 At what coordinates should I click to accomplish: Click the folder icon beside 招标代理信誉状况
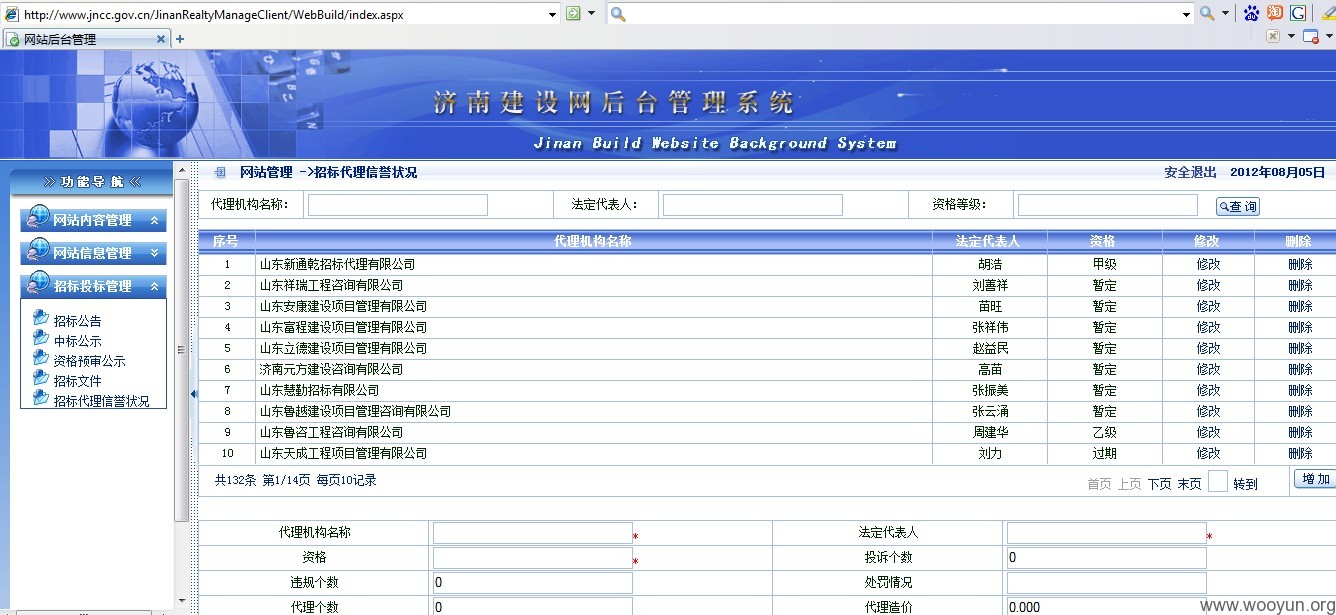tap(40, 399)
